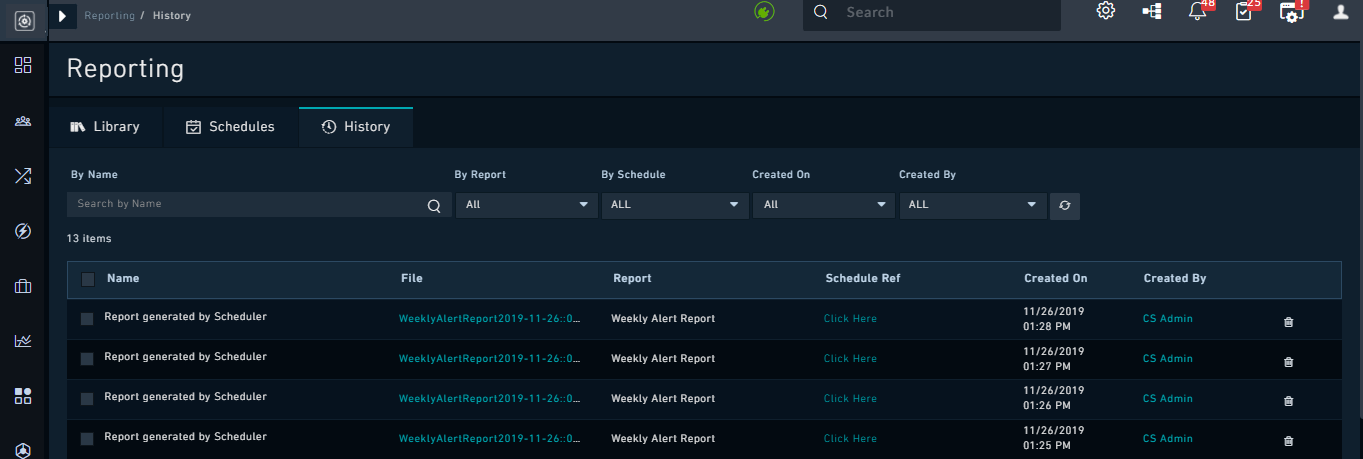Open the calendar alert icon in header
Viewport: 1363px width, 459px height.
pos(1291,12)
